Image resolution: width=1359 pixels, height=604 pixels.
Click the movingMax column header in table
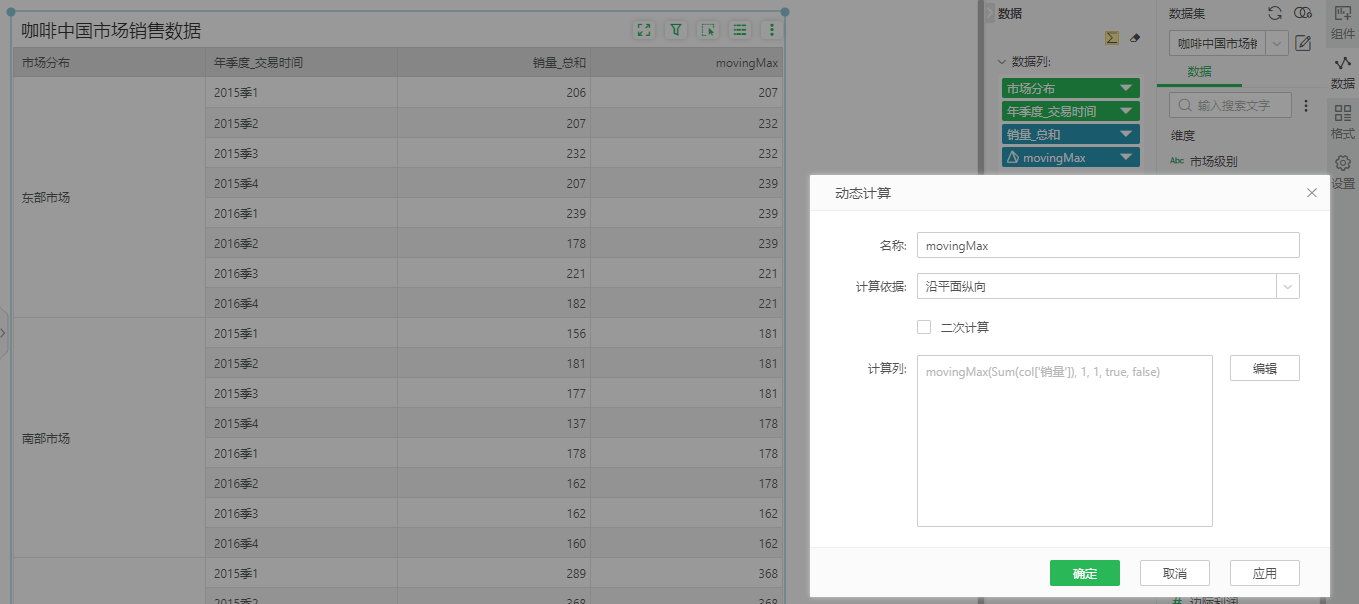[x=687, y=62]
